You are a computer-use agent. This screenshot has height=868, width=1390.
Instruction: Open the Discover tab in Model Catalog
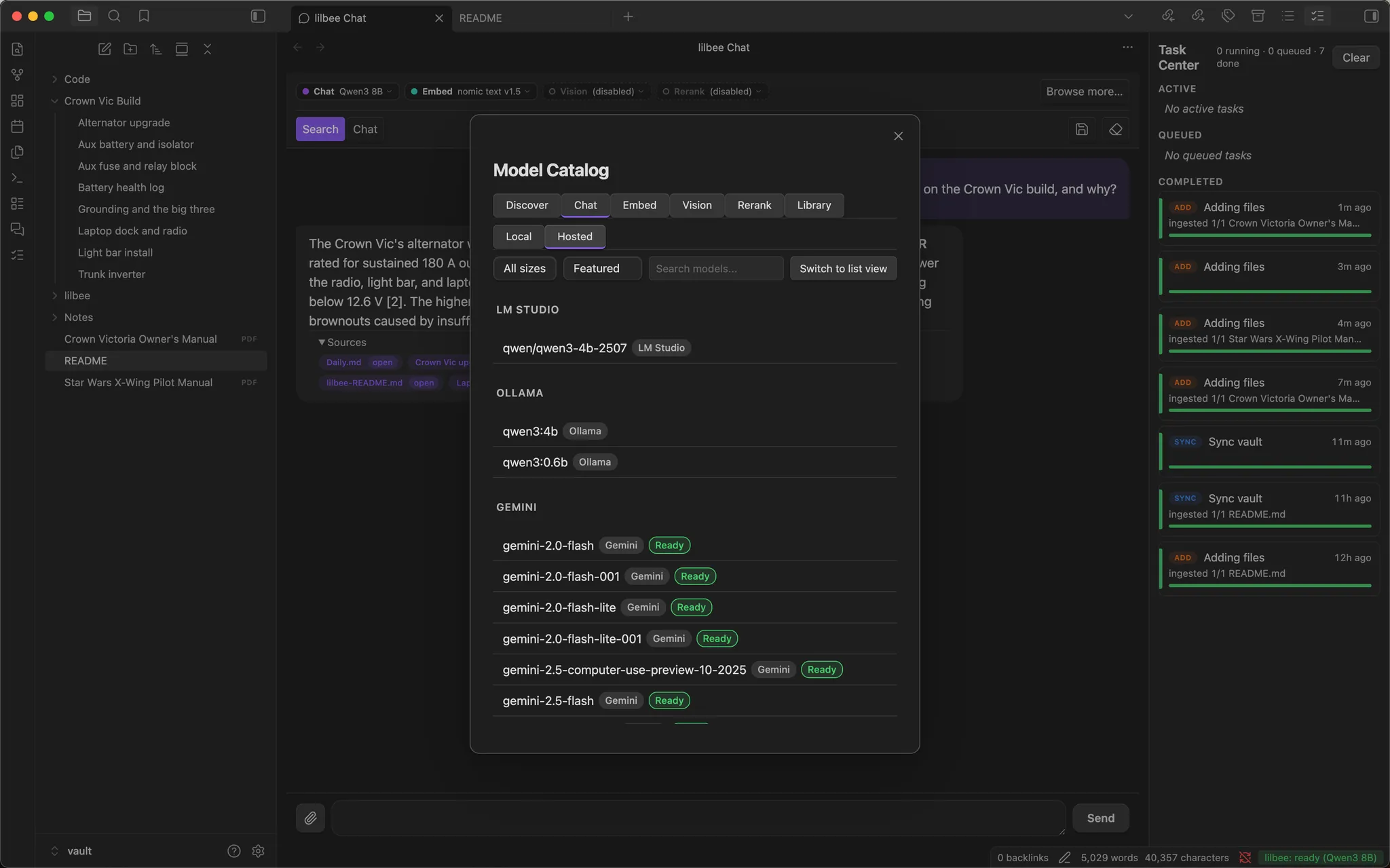(x=527, y=205)
